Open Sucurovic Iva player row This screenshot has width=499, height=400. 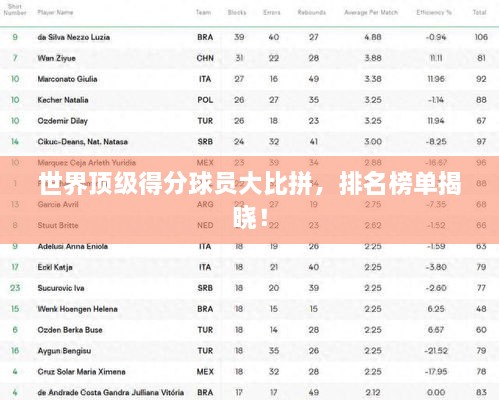point(249,288)
